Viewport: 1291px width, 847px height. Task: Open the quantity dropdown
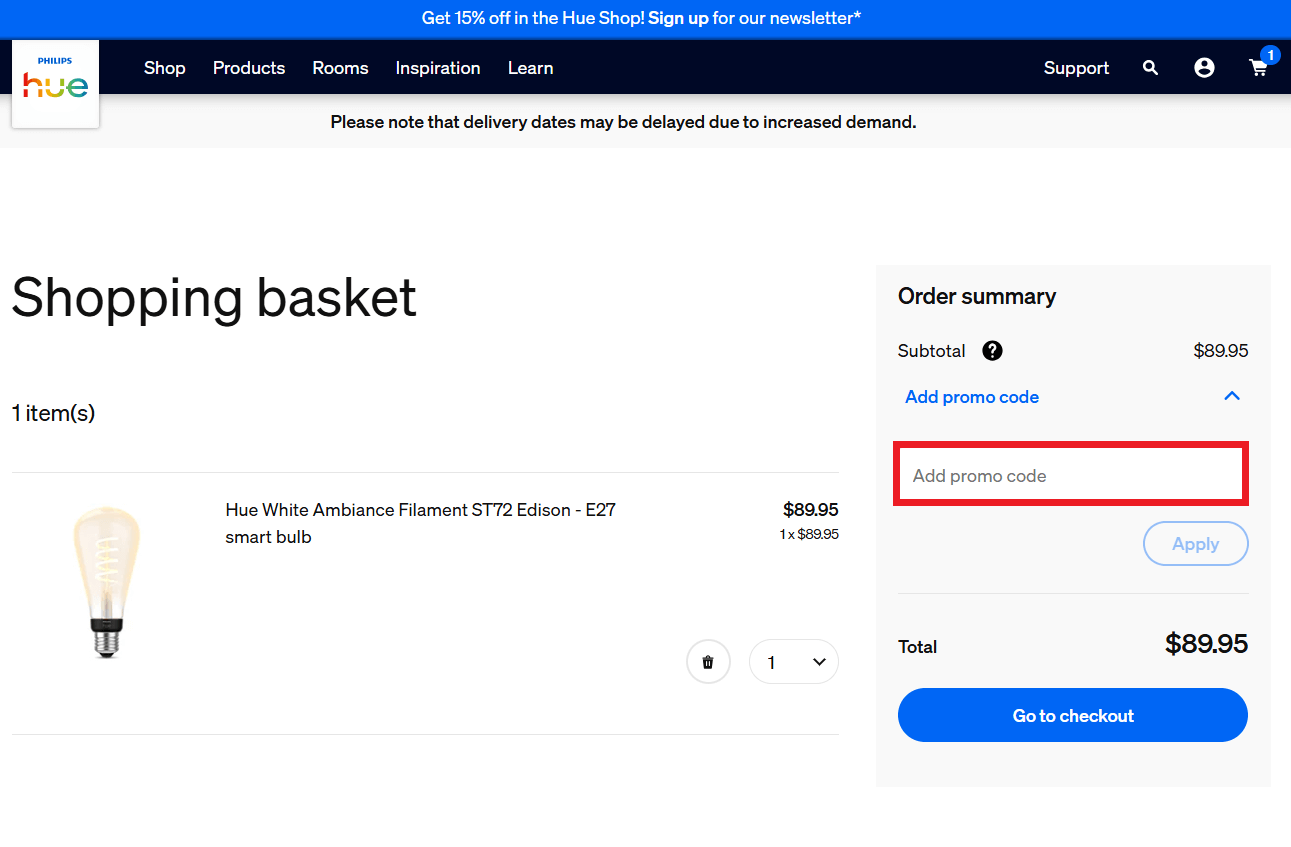point(794,662)
